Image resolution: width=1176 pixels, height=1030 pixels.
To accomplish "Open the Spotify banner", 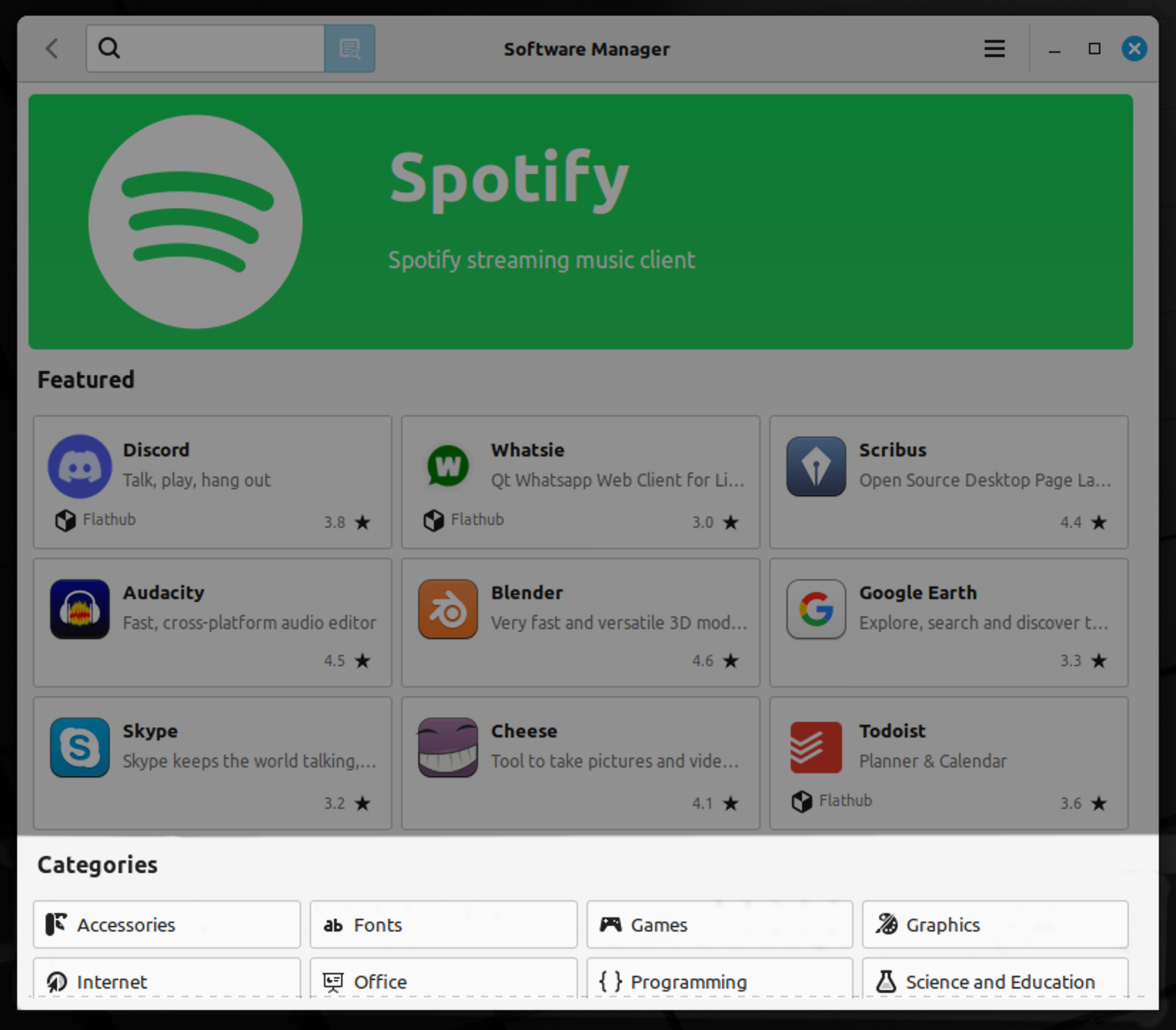I will pyautogui.click(x=581, y=222).
